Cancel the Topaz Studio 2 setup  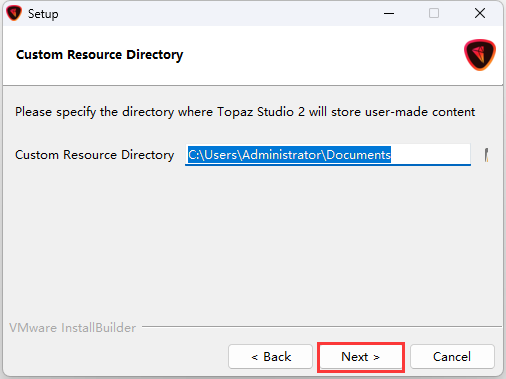(452, 357)
